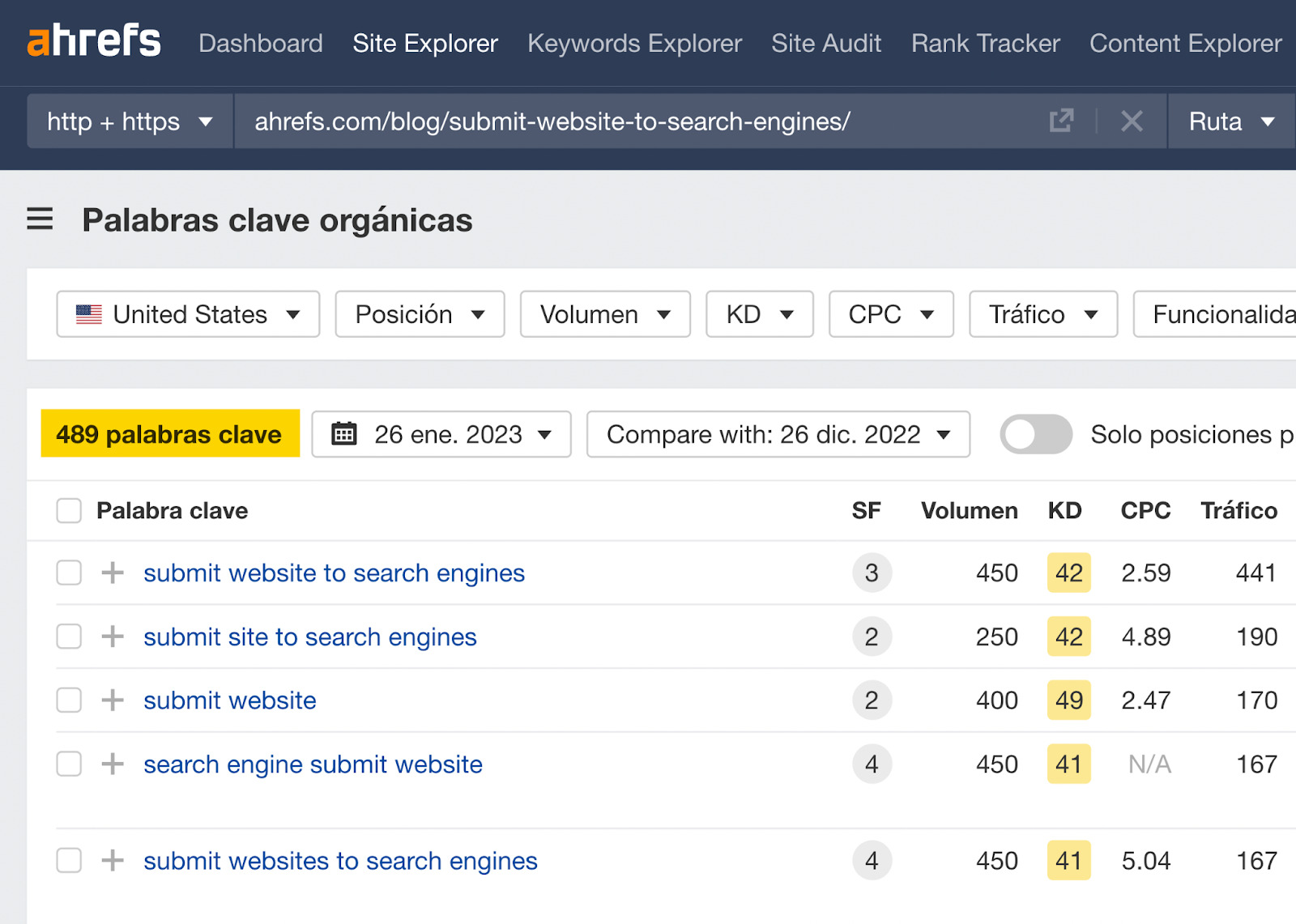Expand the 'search engine submit website' row

[x=113, y=764]
